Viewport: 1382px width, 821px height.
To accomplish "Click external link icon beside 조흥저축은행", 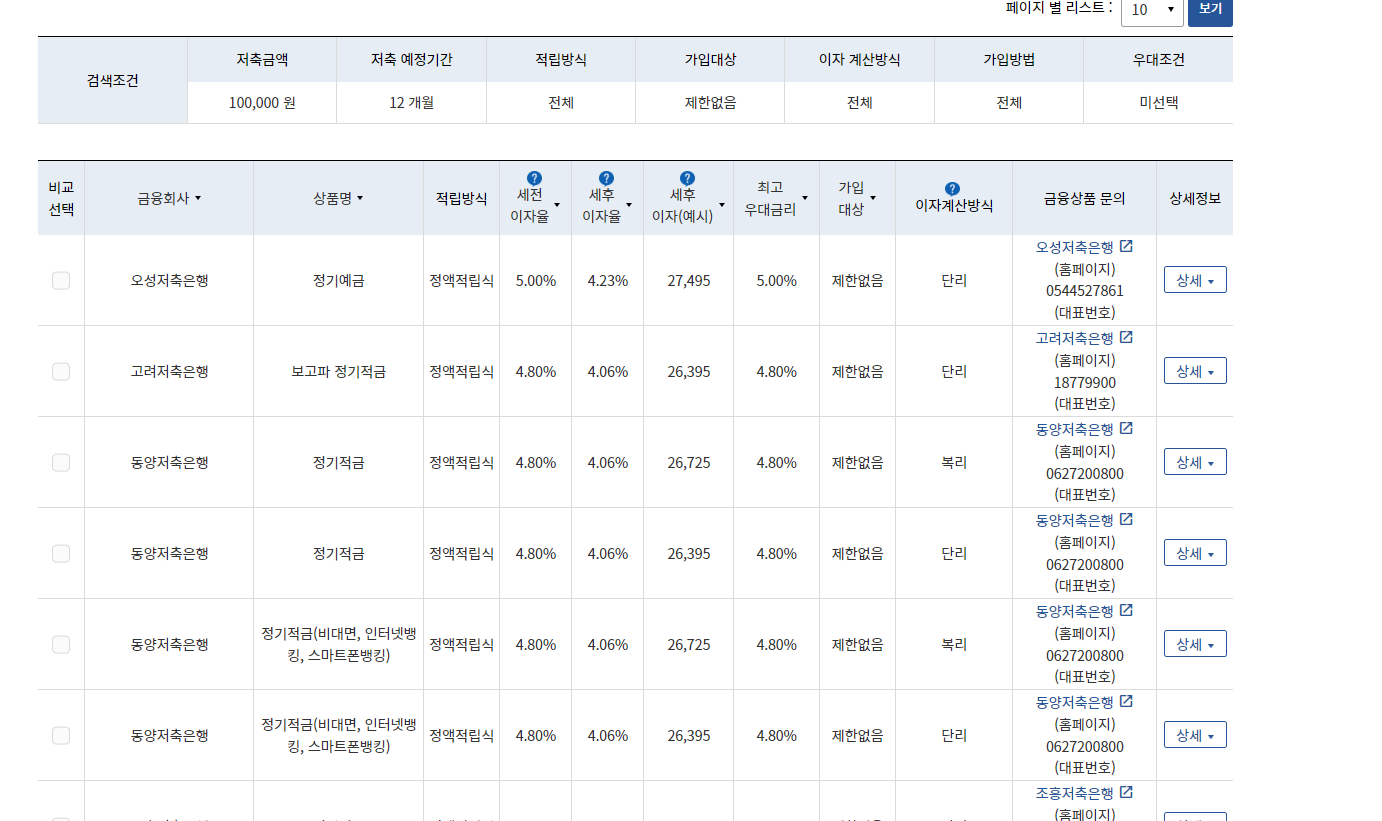I will tap(1126, 793).
